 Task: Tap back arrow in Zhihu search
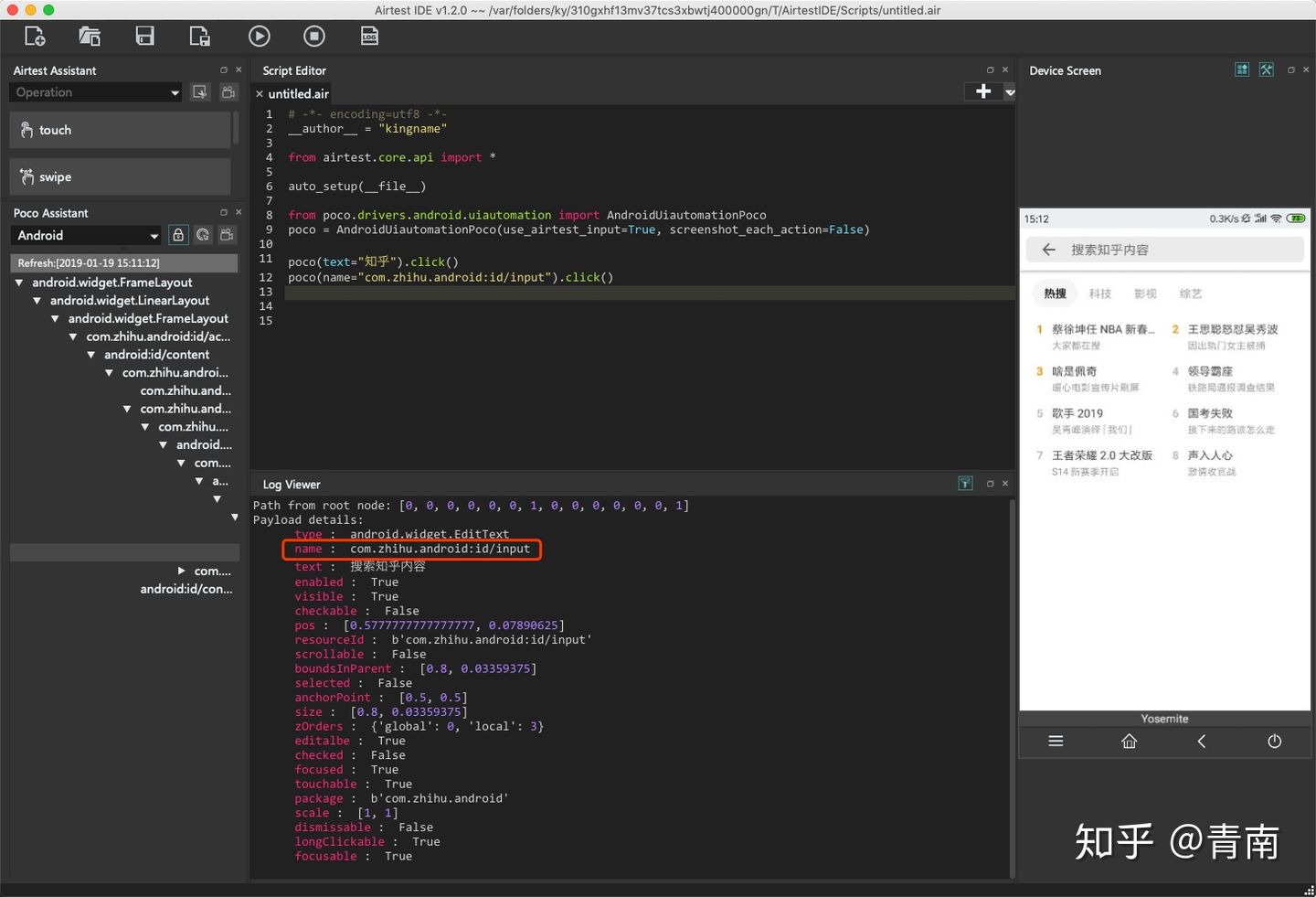click(1049, 250)
